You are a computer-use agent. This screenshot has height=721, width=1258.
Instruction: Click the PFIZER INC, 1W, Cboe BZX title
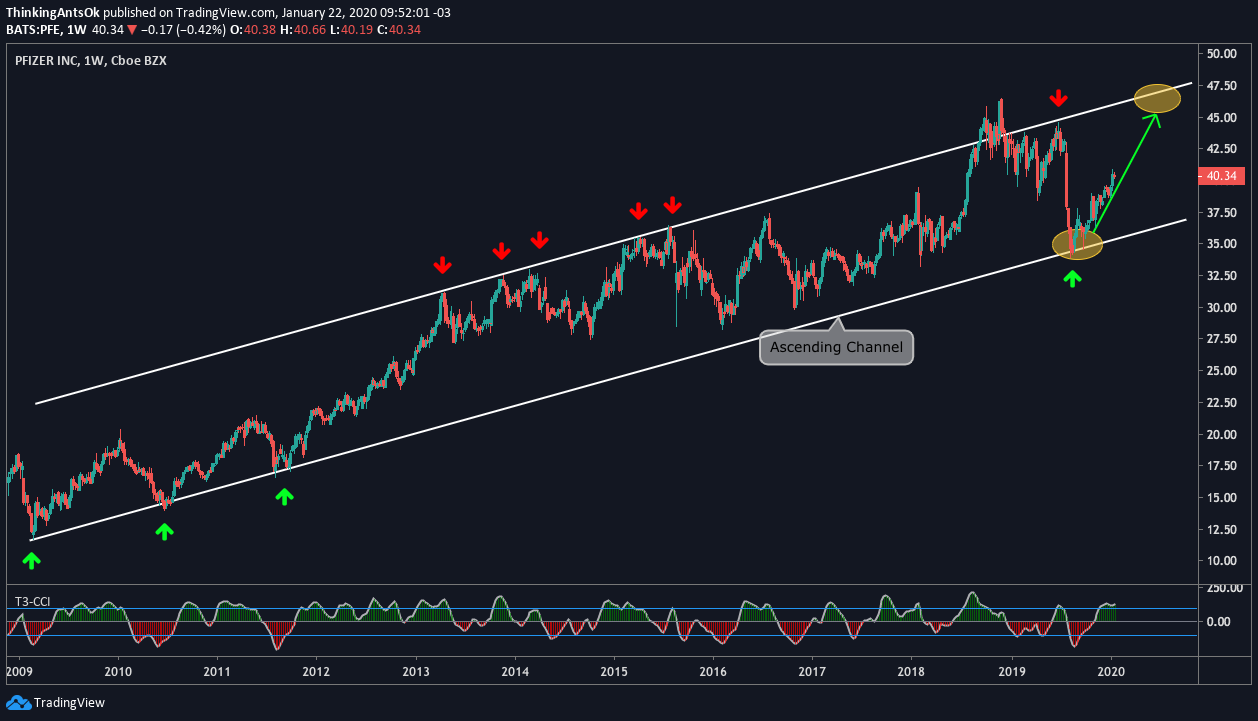click(x=91, y=63)
